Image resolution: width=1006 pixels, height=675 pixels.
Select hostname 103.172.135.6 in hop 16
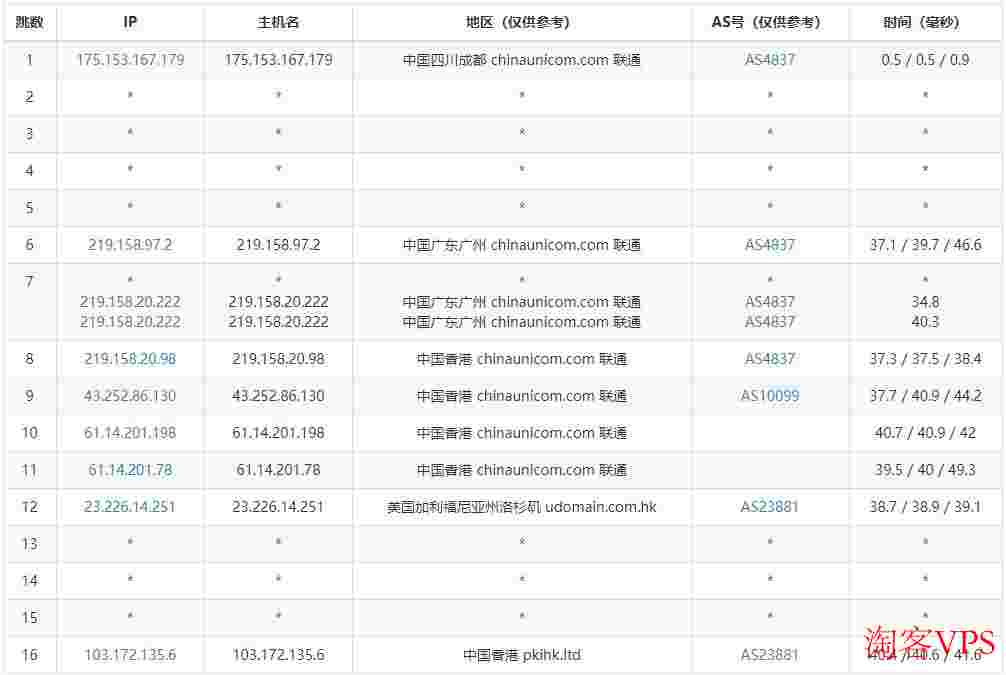pos(278,655)
